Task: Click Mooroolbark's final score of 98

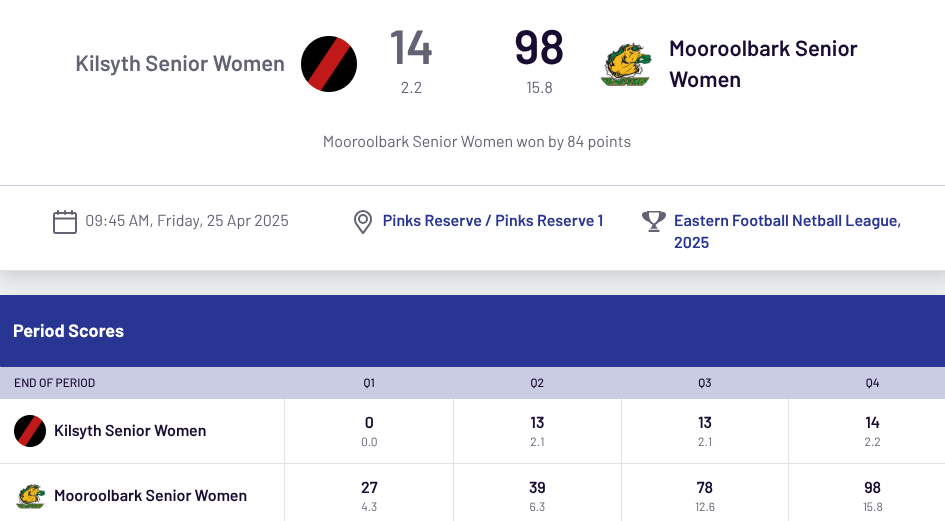Action: click(x=539, y=48)
